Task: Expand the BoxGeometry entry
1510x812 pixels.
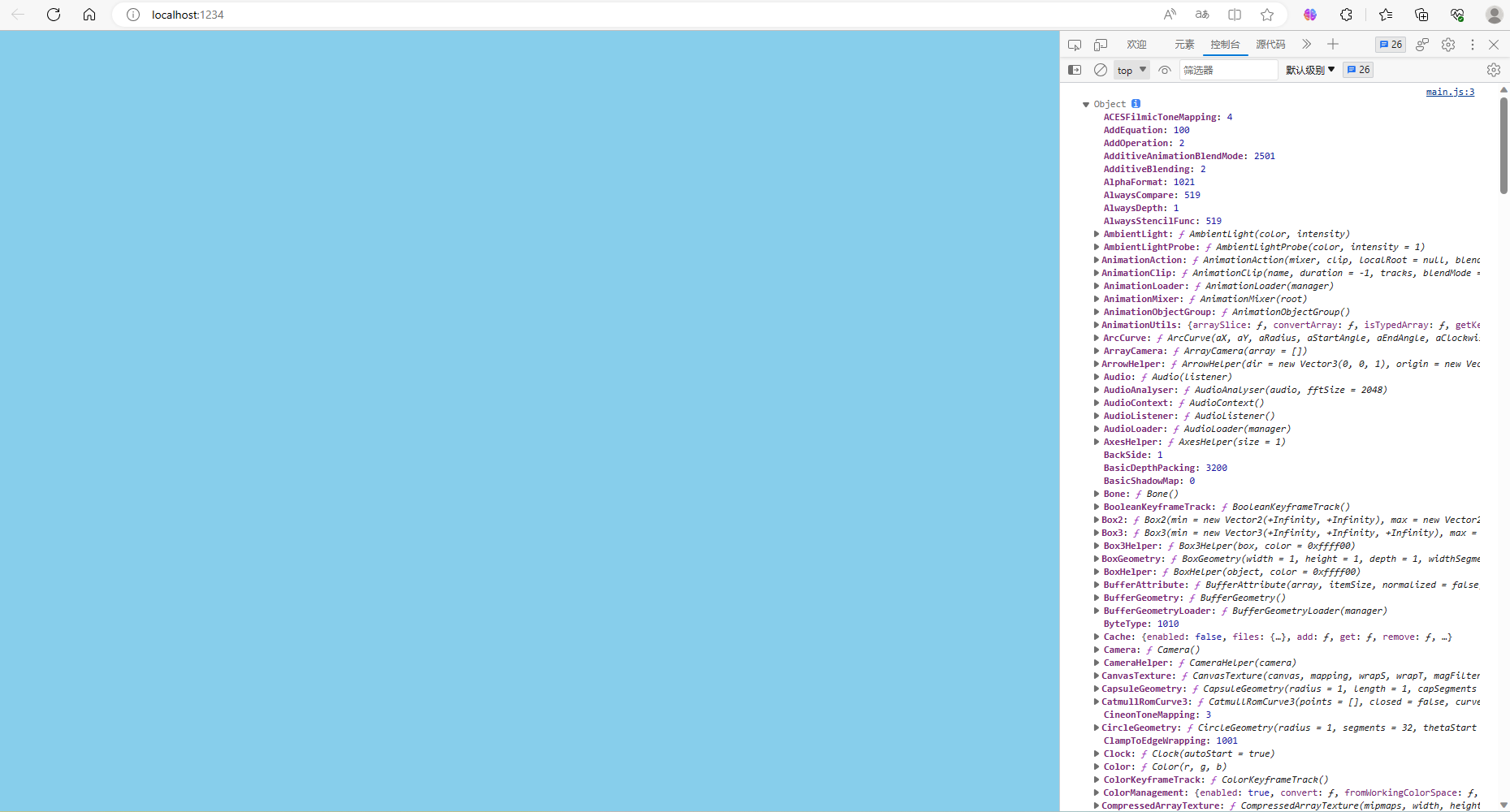Action: click(1097, 559)
